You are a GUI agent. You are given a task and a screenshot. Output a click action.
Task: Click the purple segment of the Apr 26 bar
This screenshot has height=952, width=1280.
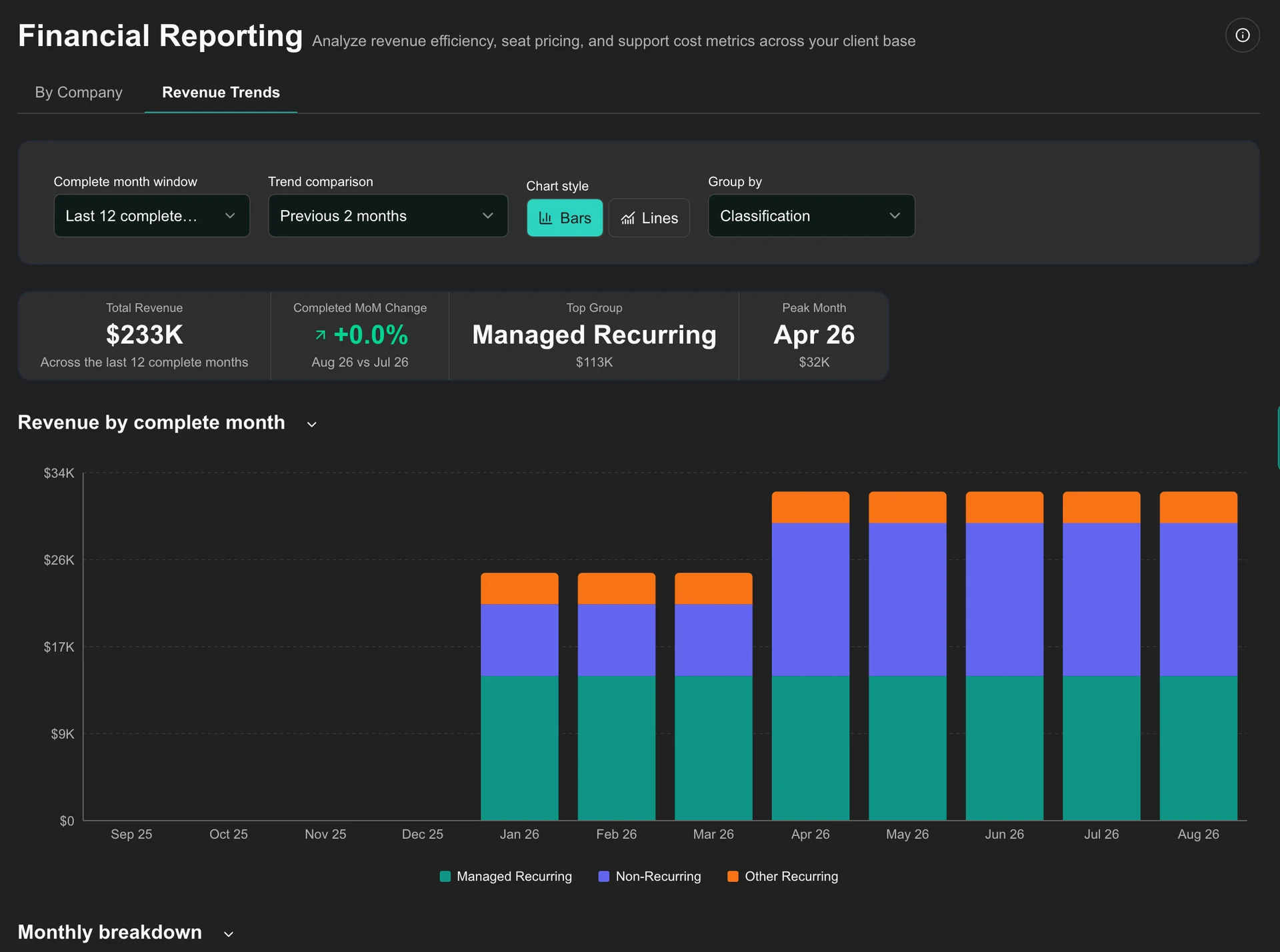[x=811, y=599]
